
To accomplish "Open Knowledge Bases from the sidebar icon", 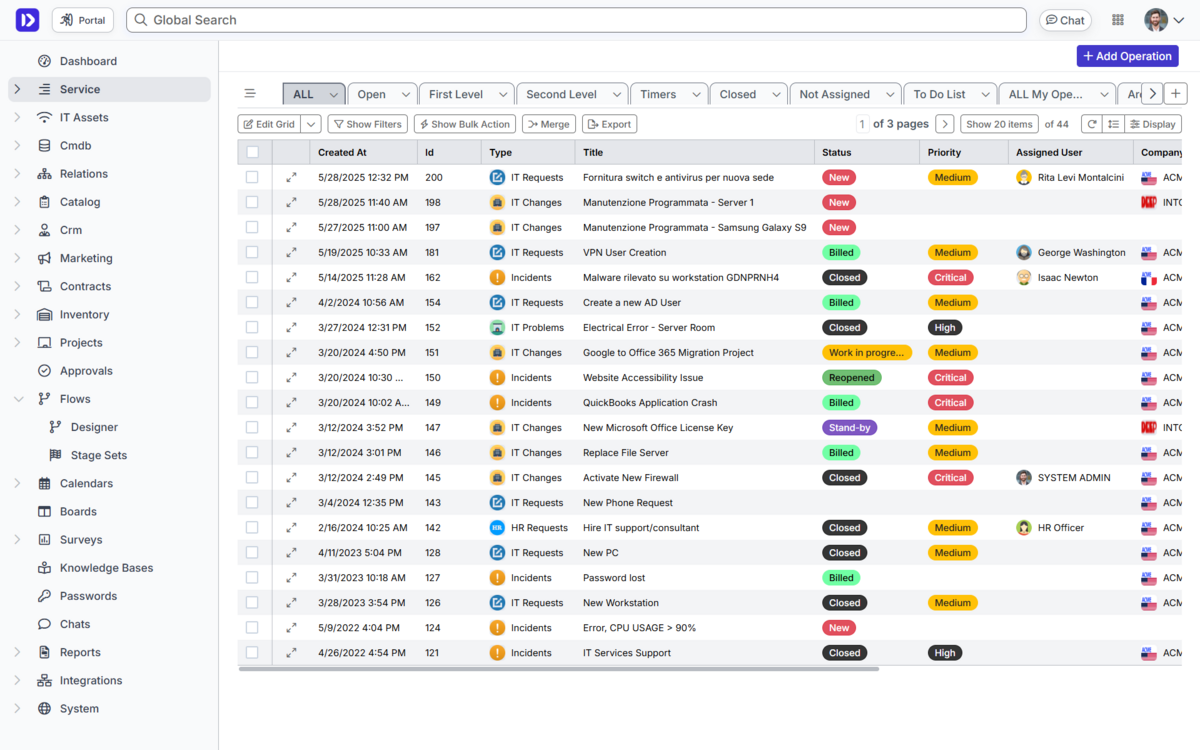I will (44, 568).
